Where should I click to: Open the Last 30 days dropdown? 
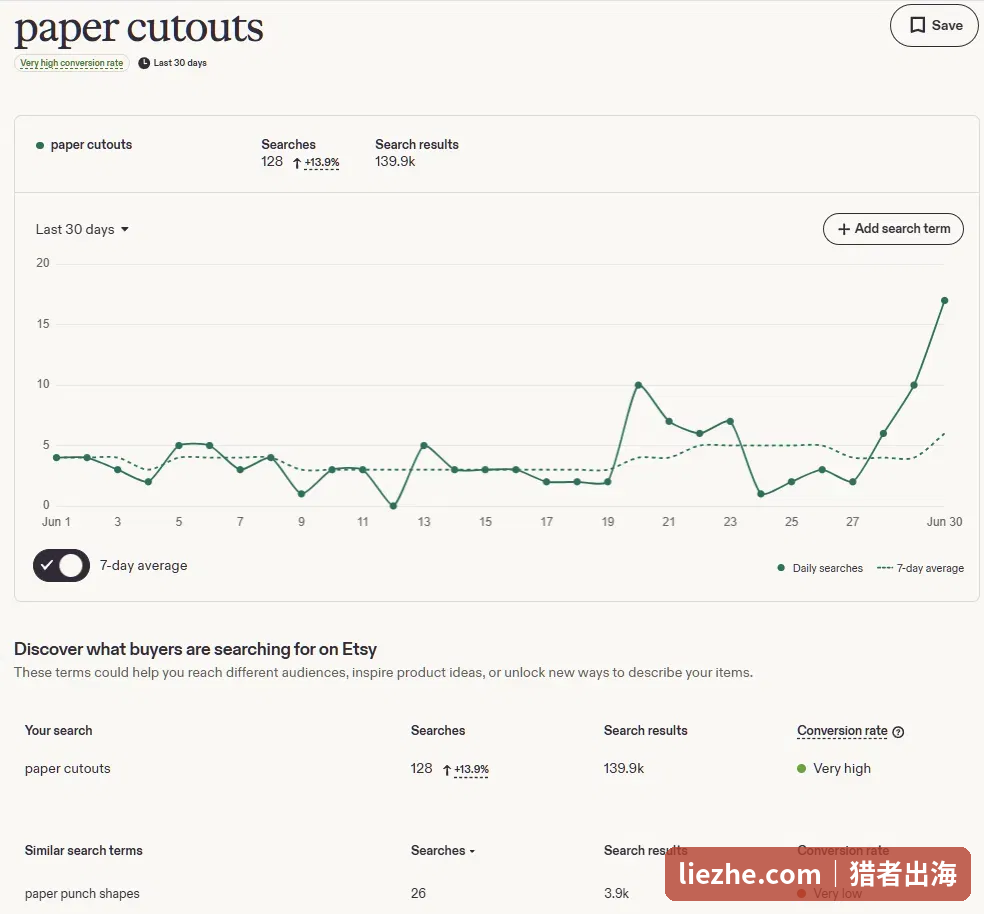tap(82, 230)
